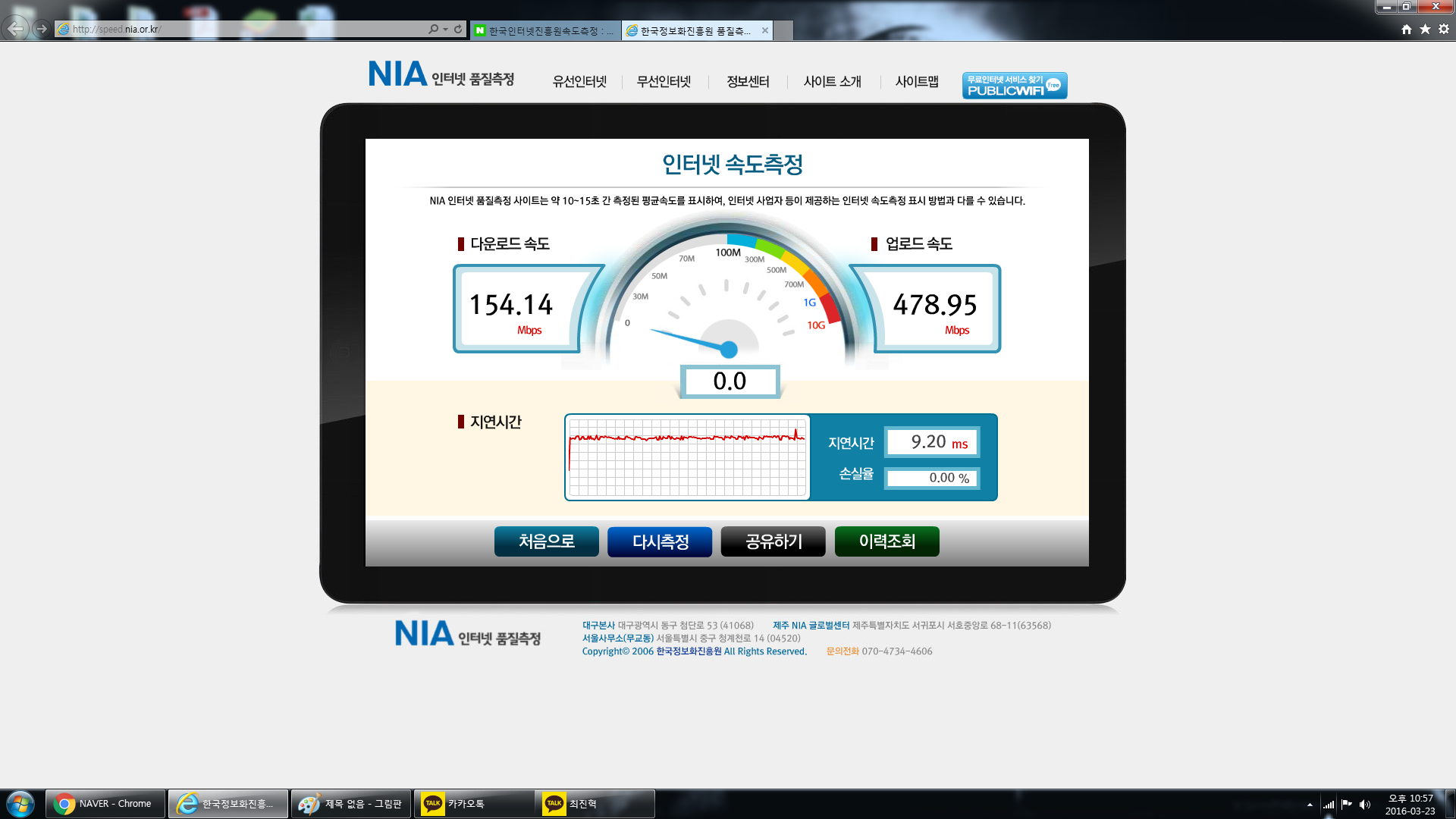Screen dimensions: 1456x819
Task: Open the 사이트맵 menu
Action: coord(917,81)
